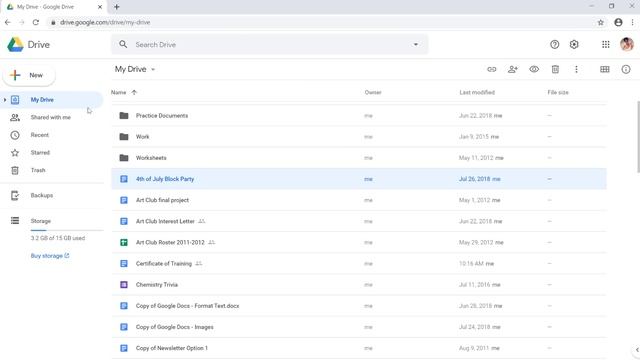Viewport: 640px width, 360px height.
Task: Select Copy of Google Docs - Format Text.docx
Action: point(358,306)
